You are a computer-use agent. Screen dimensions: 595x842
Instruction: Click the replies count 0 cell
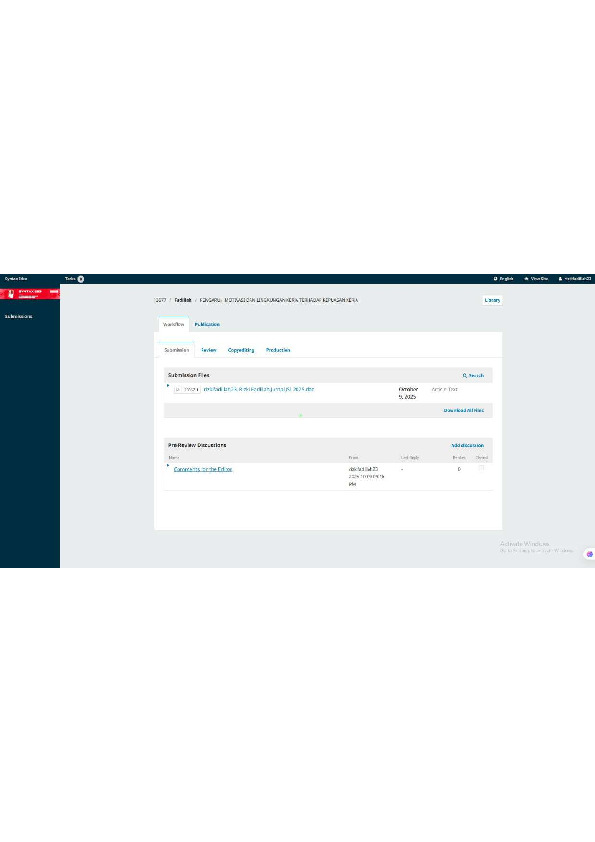coord(459,469)
